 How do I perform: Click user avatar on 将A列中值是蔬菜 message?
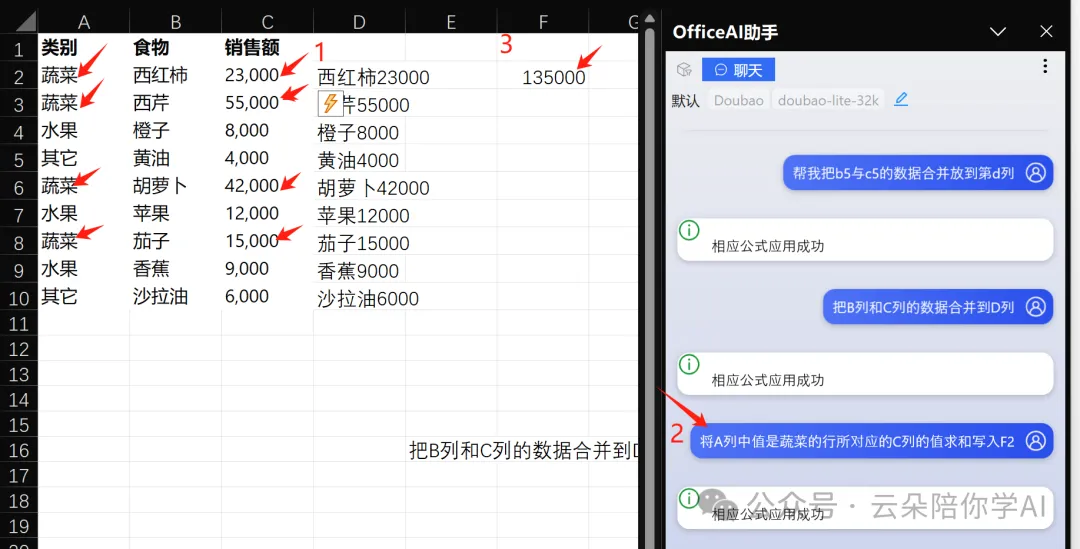pyautogui.click(x=1035, y=441)
